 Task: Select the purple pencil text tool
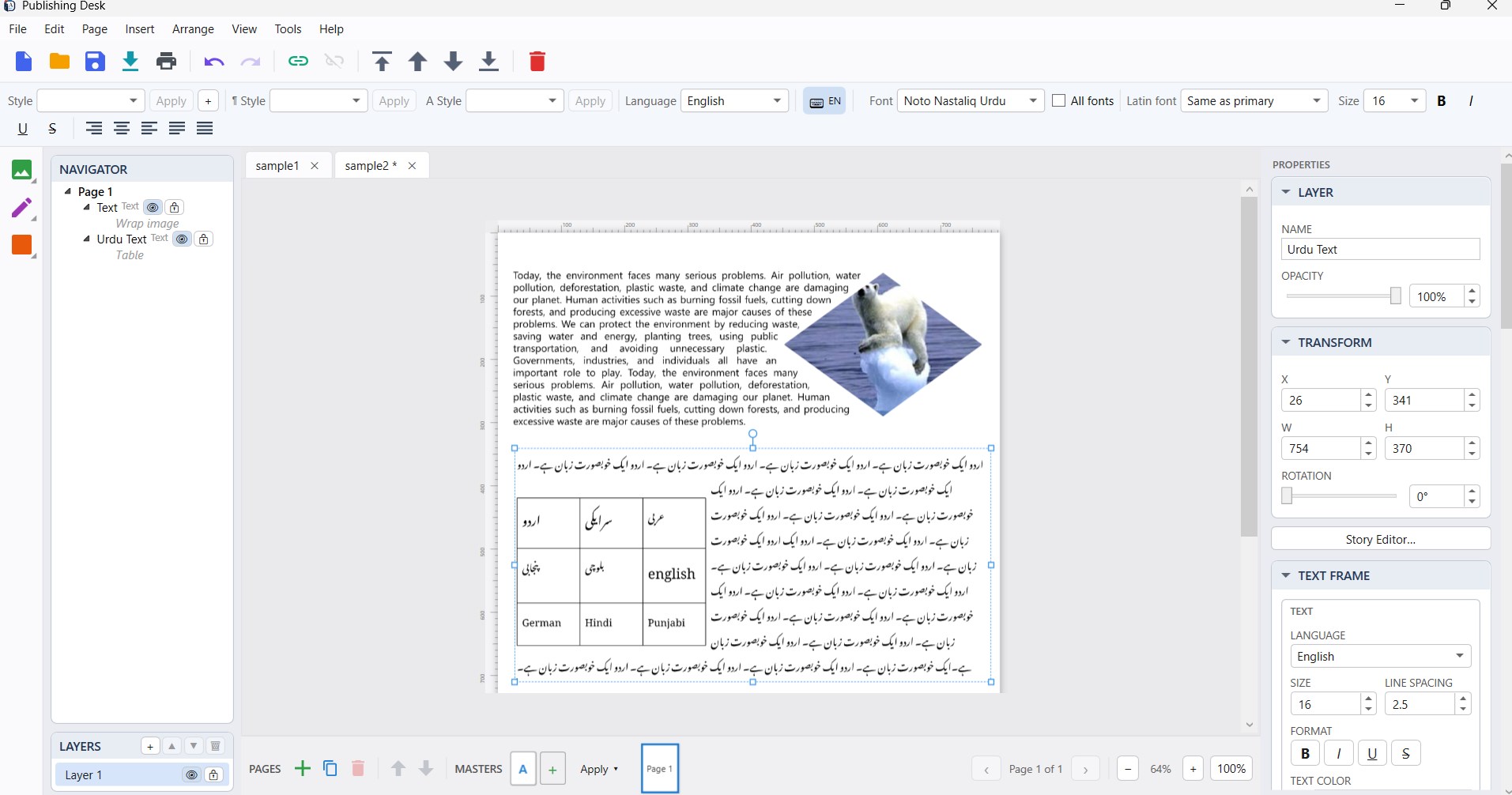click(22, 208)
